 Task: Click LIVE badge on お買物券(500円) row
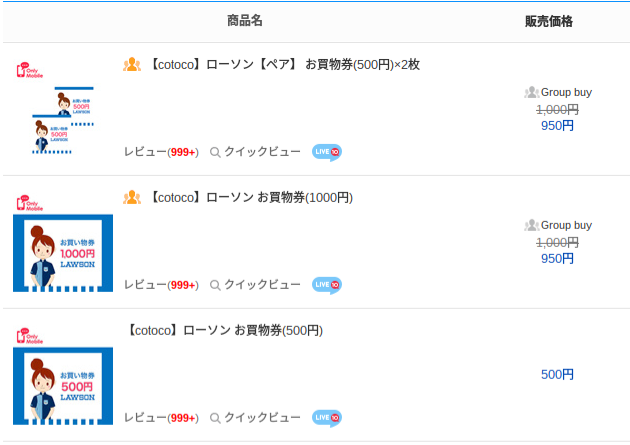[327, 418]
